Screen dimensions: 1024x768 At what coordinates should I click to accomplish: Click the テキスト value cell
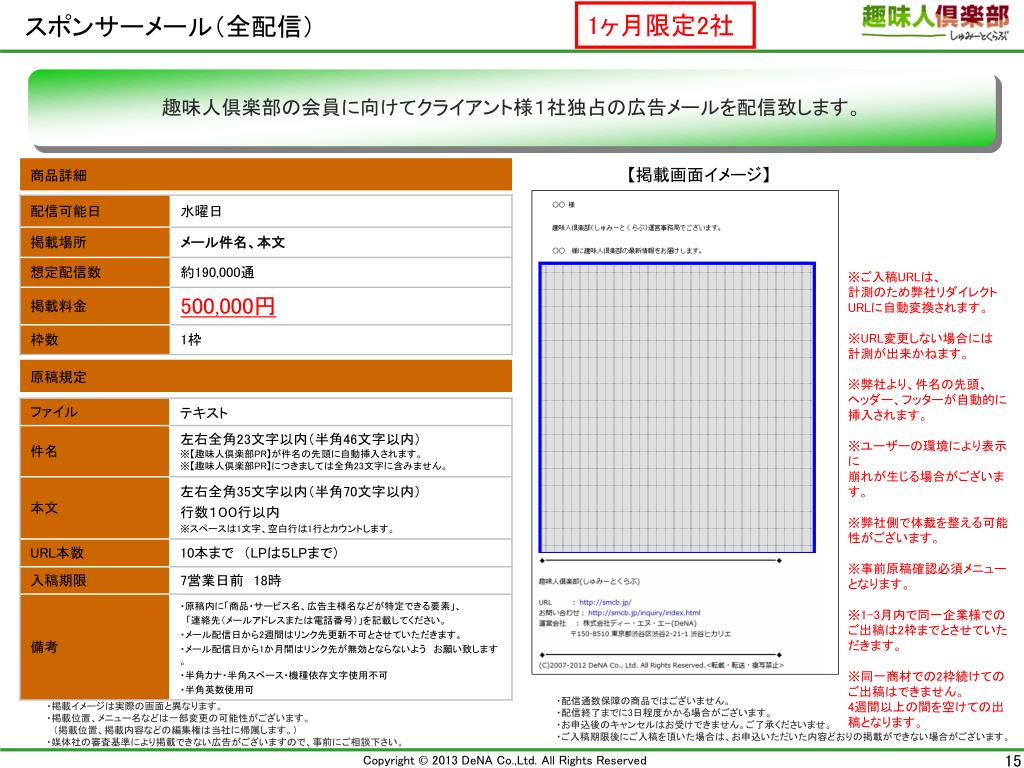tap(340, 412)
